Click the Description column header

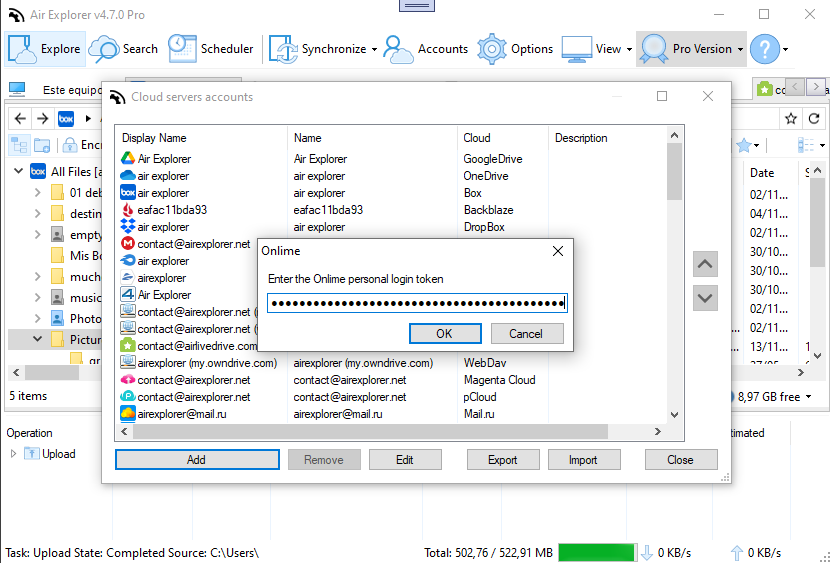point(581,138)
